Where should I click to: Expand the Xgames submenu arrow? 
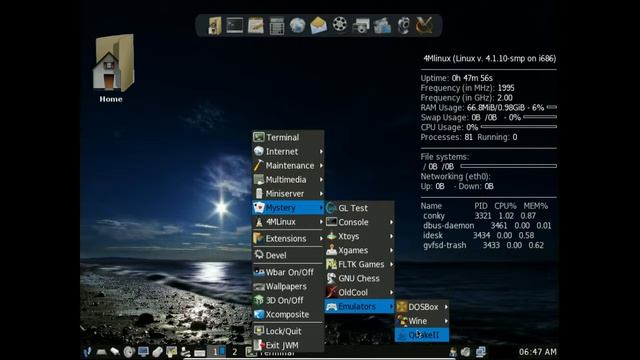(391, 250)
